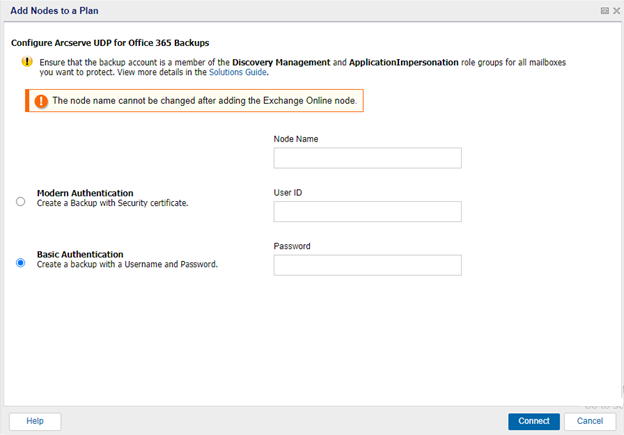The image size is (624, 435).
Task: Click 'Create a Backup with Security certificate.' text
Action: (113, 203)
